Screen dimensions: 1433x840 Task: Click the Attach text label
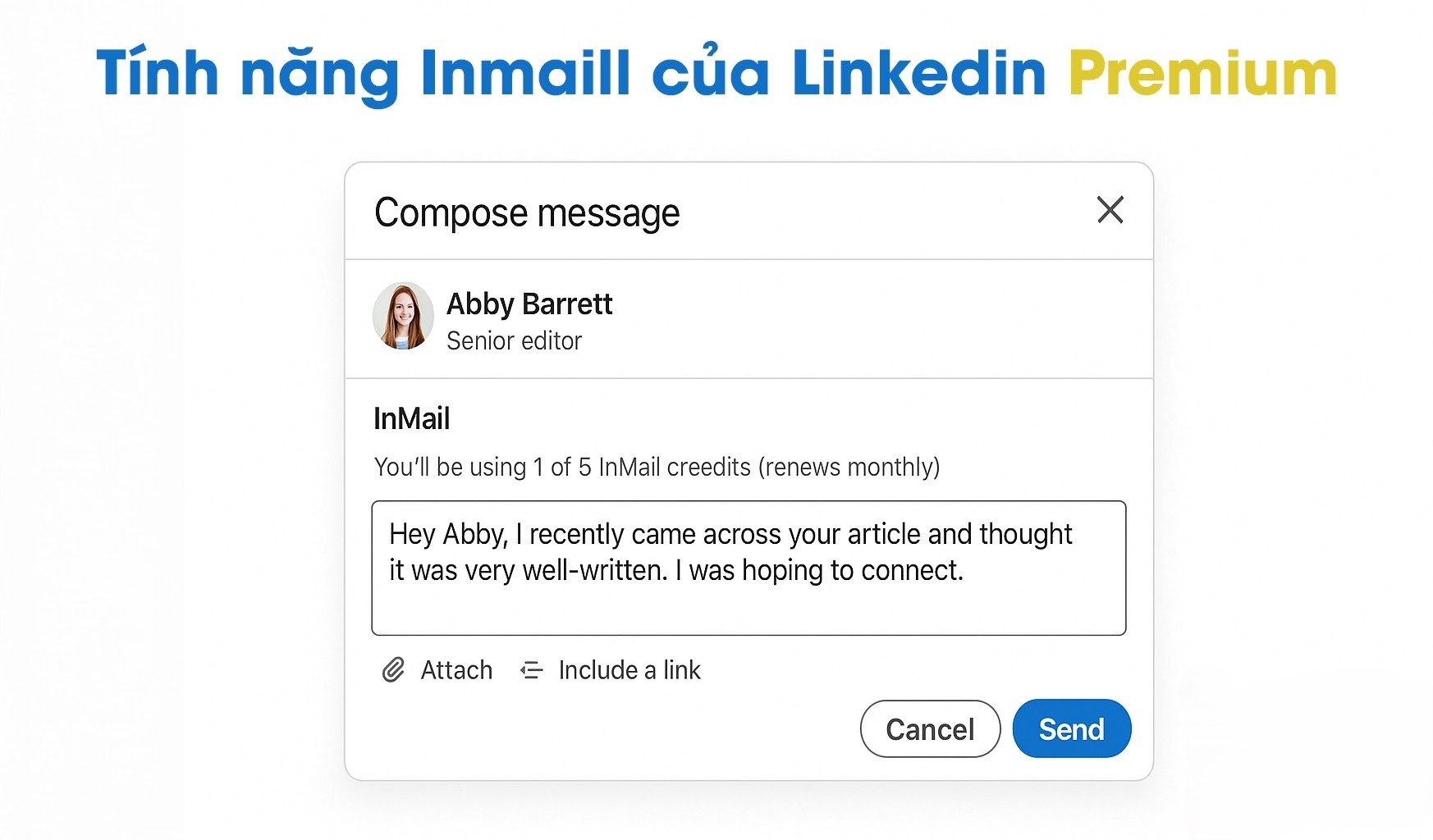point(456,670)
